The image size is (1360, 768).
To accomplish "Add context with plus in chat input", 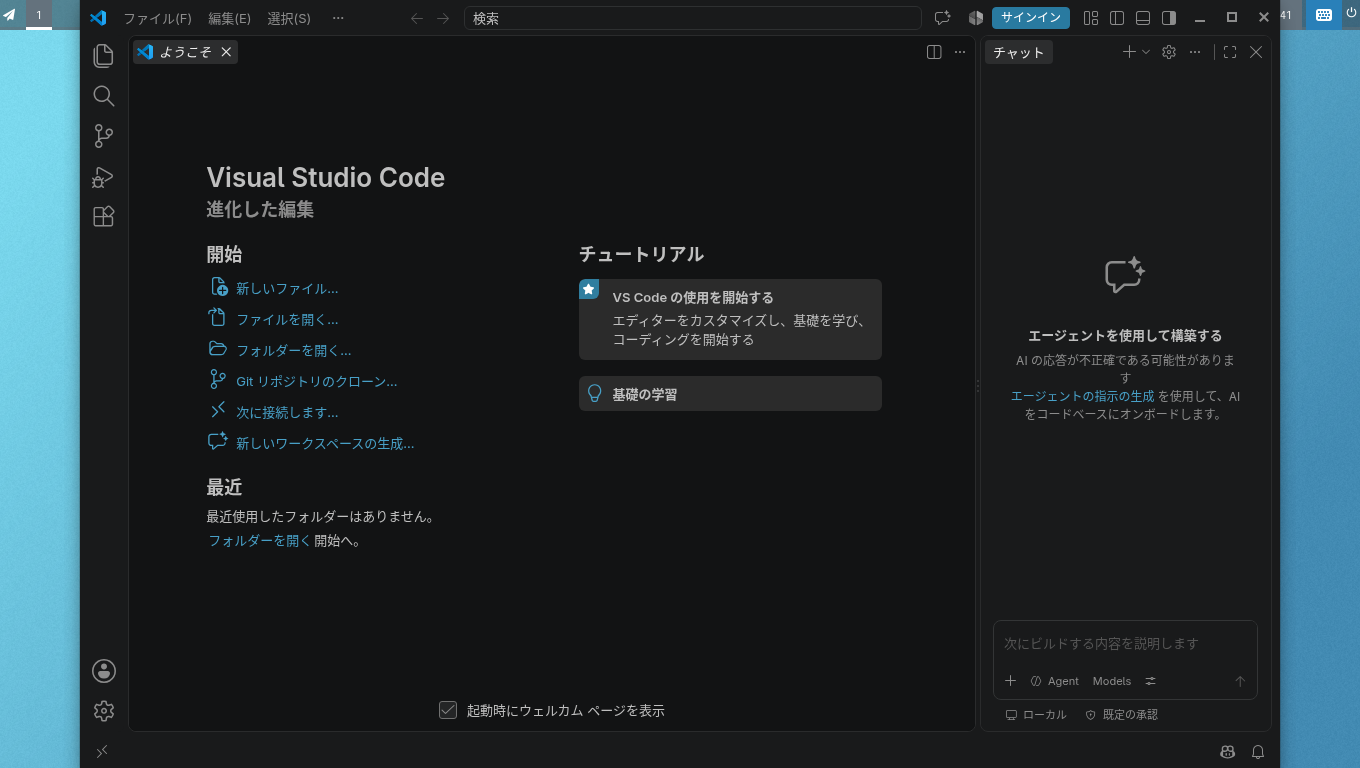I will tap(1010, 681).
